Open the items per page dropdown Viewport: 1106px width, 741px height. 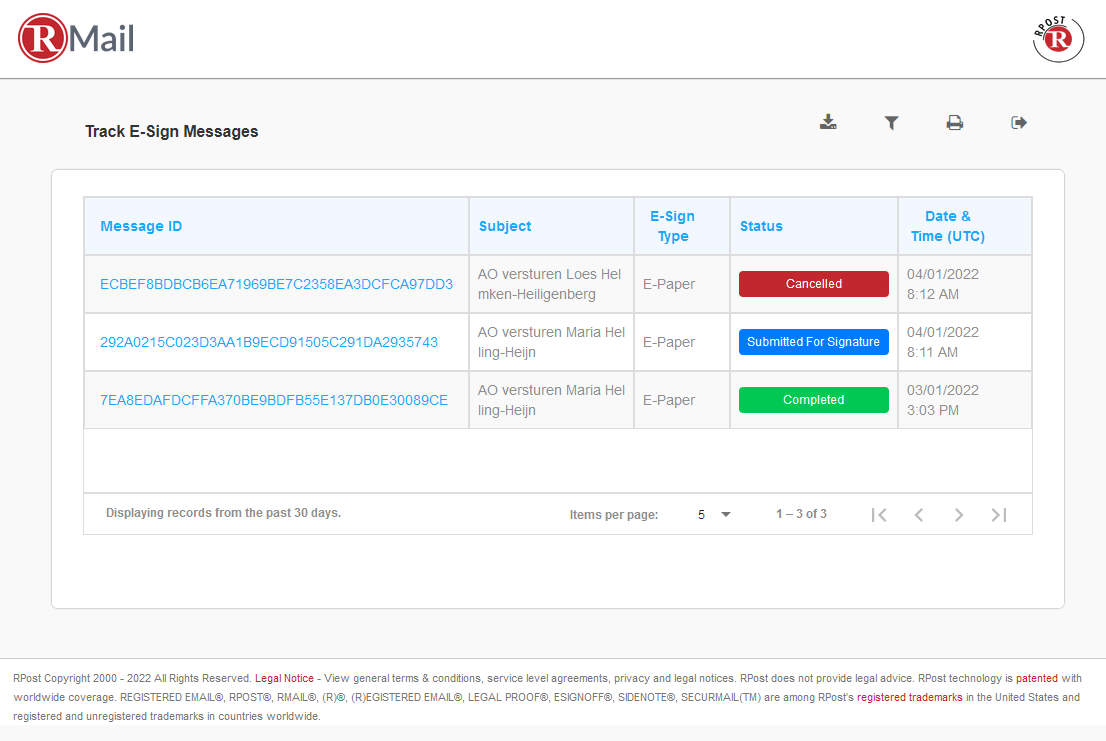coord(714,515)
